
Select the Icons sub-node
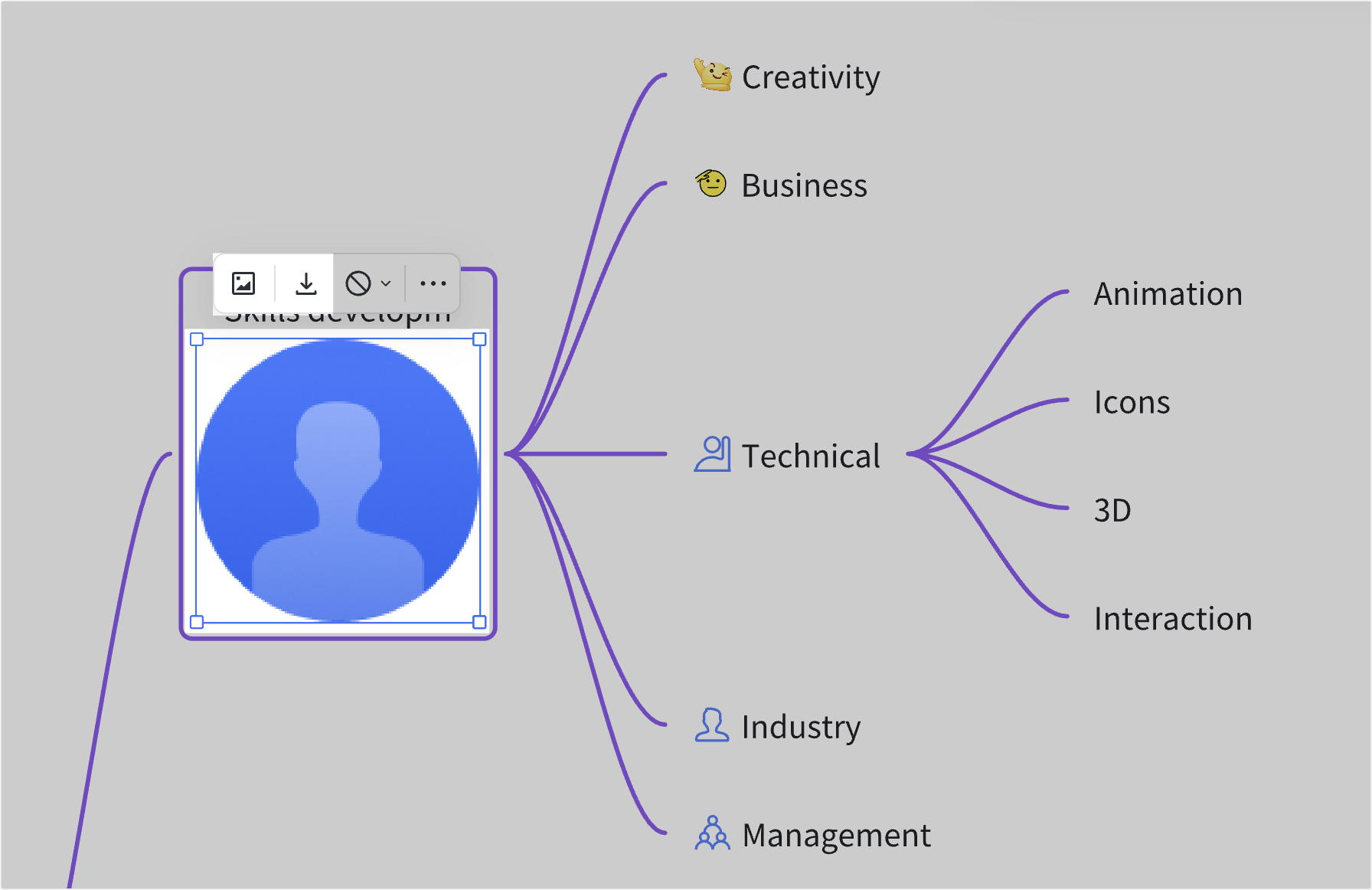tap(1132, 402)
